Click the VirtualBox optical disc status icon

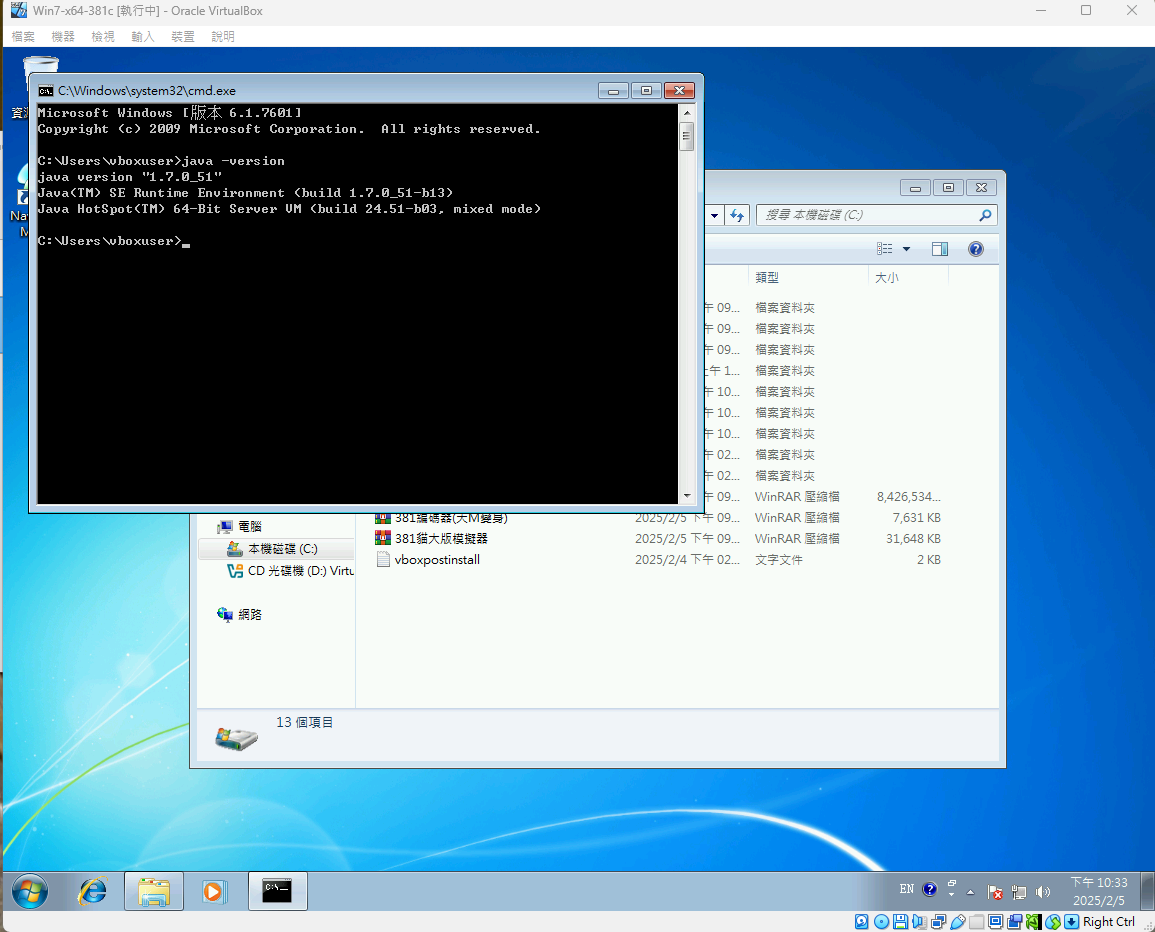(881, 922)
